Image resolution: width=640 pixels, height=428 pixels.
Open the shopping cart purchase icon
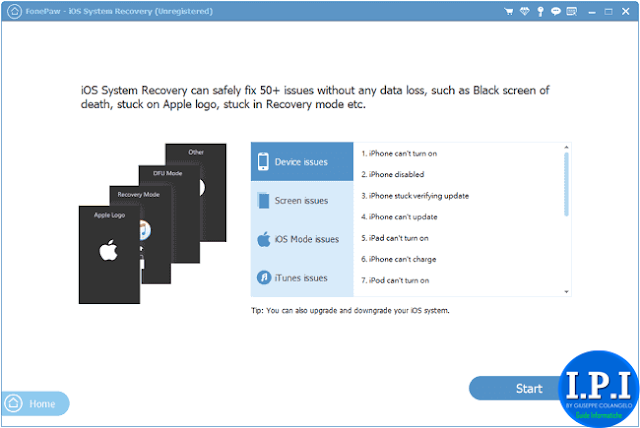pos(509,11)
